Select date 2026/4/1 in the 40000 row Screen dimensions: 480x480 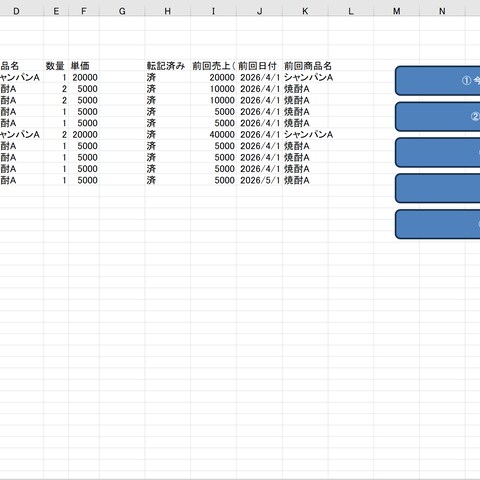tap(259, 134)
